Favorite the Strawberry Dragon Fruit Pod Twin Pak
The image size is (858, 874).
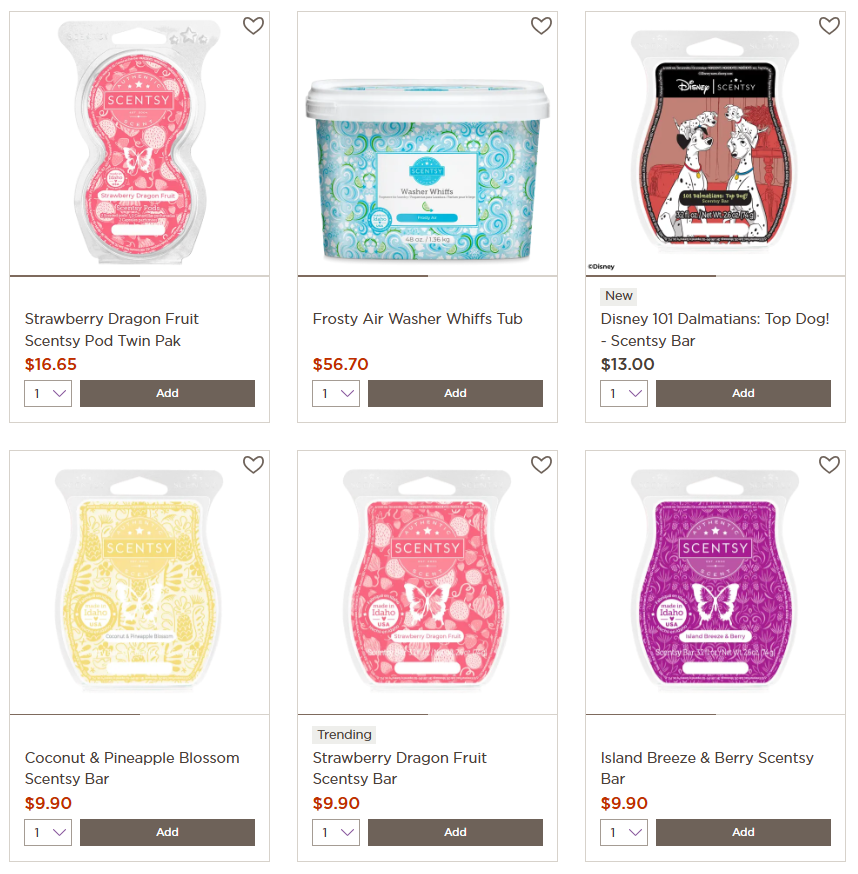253,26
